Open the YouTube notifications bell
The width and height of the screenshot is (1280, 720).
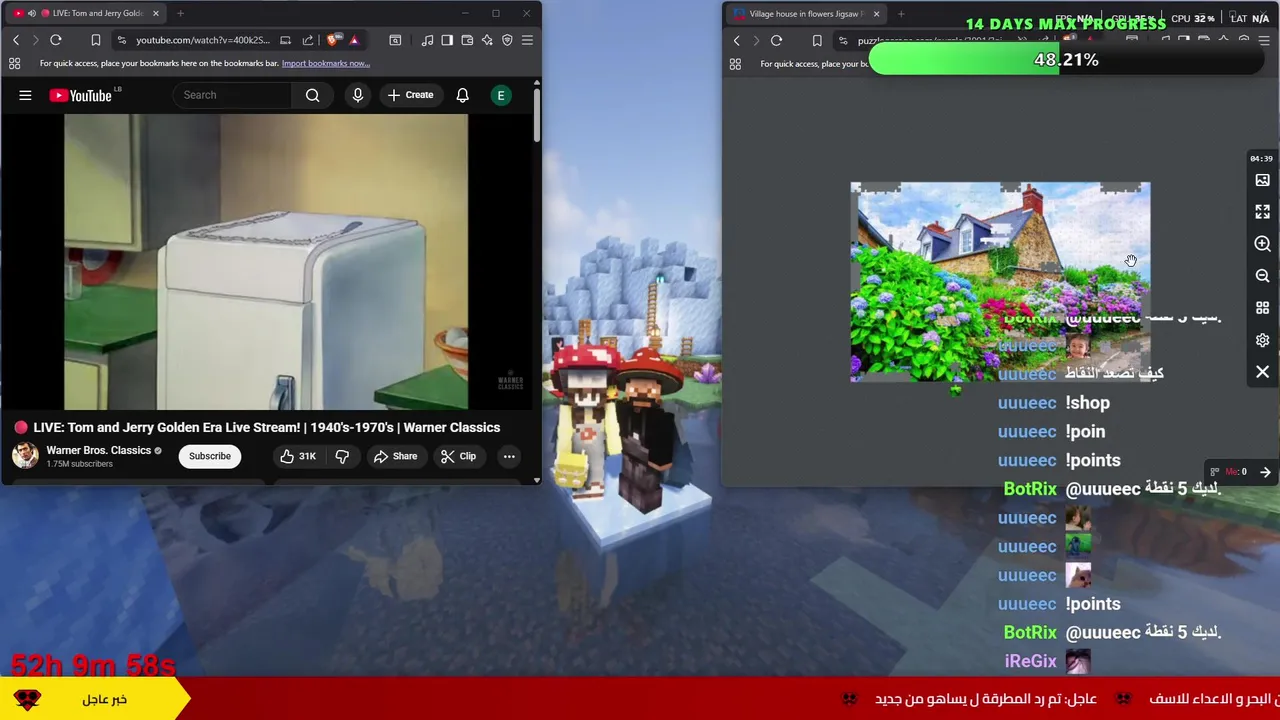pos(462,95)
